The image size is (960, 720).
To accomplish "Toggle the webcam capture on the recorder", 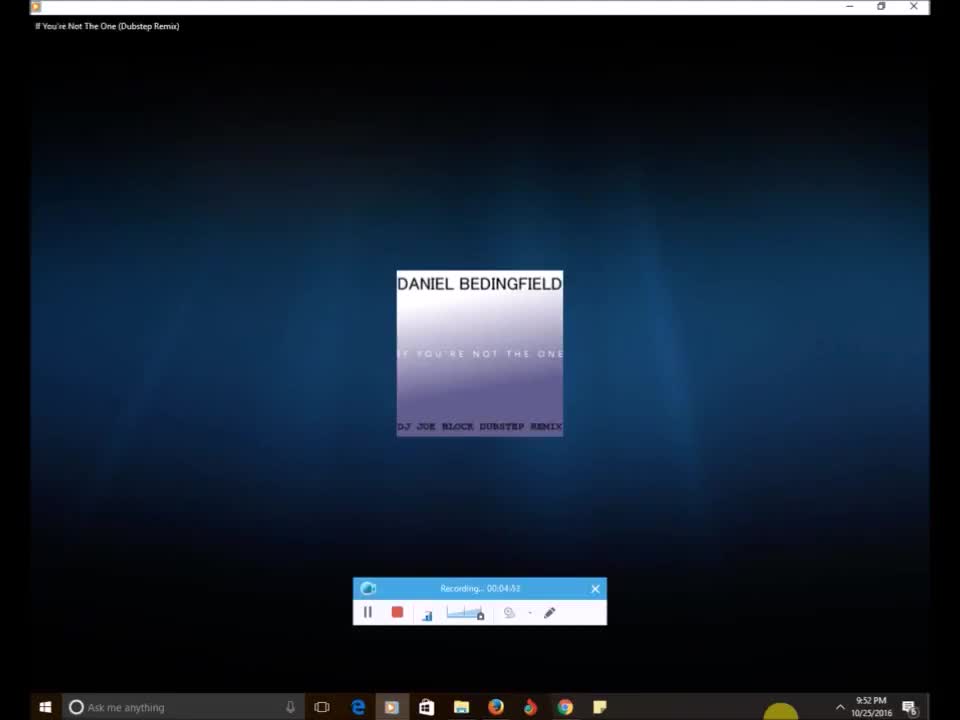I will (x=509, y=612).
